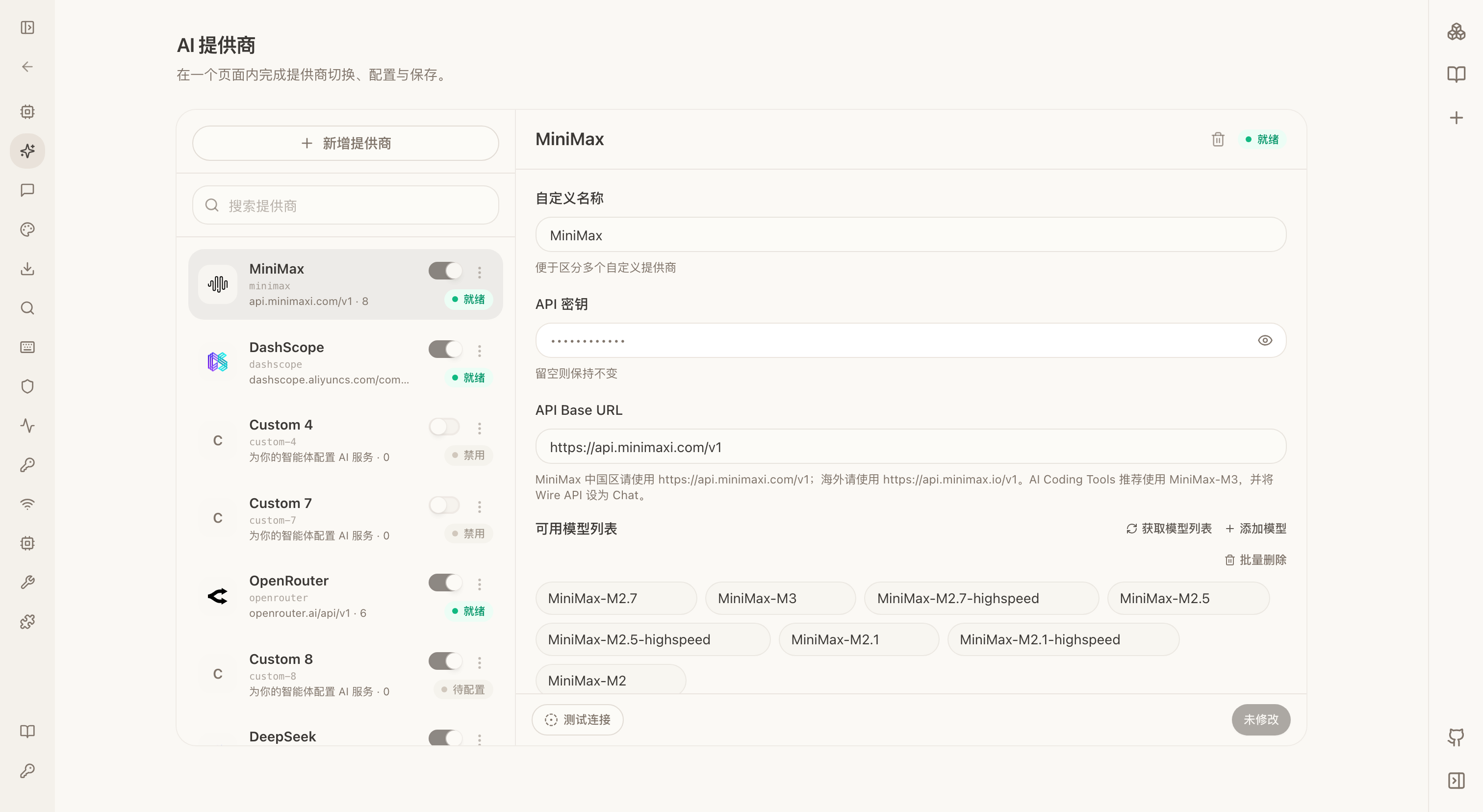Viewport: 1483px width, 812px height.
Task: Open the wrench tools sidebar icon
Action: [27, 583]
